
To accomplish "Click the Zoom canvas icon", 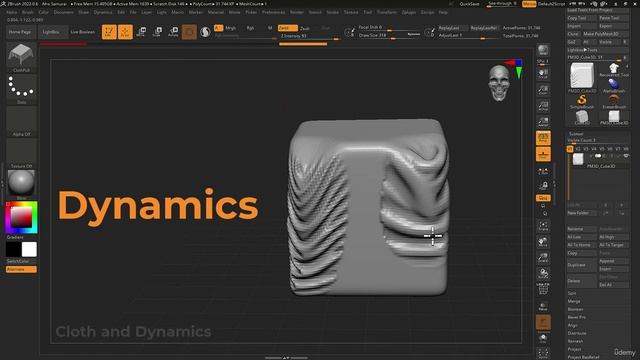I will pos(543,90).
